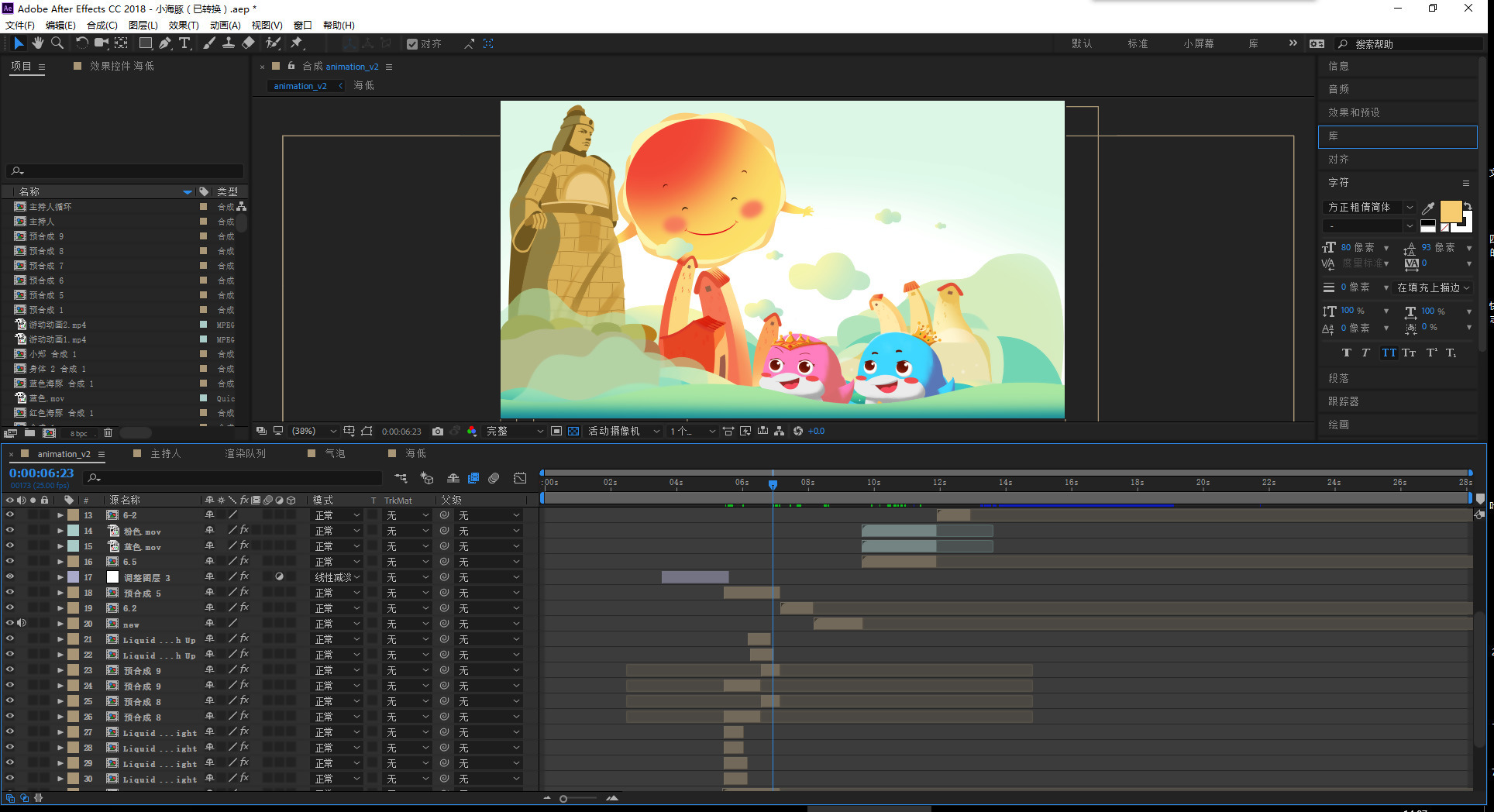Toggle the snapping checkbox in toolbar
This screenshot has height=812, width=1494.
412,44
